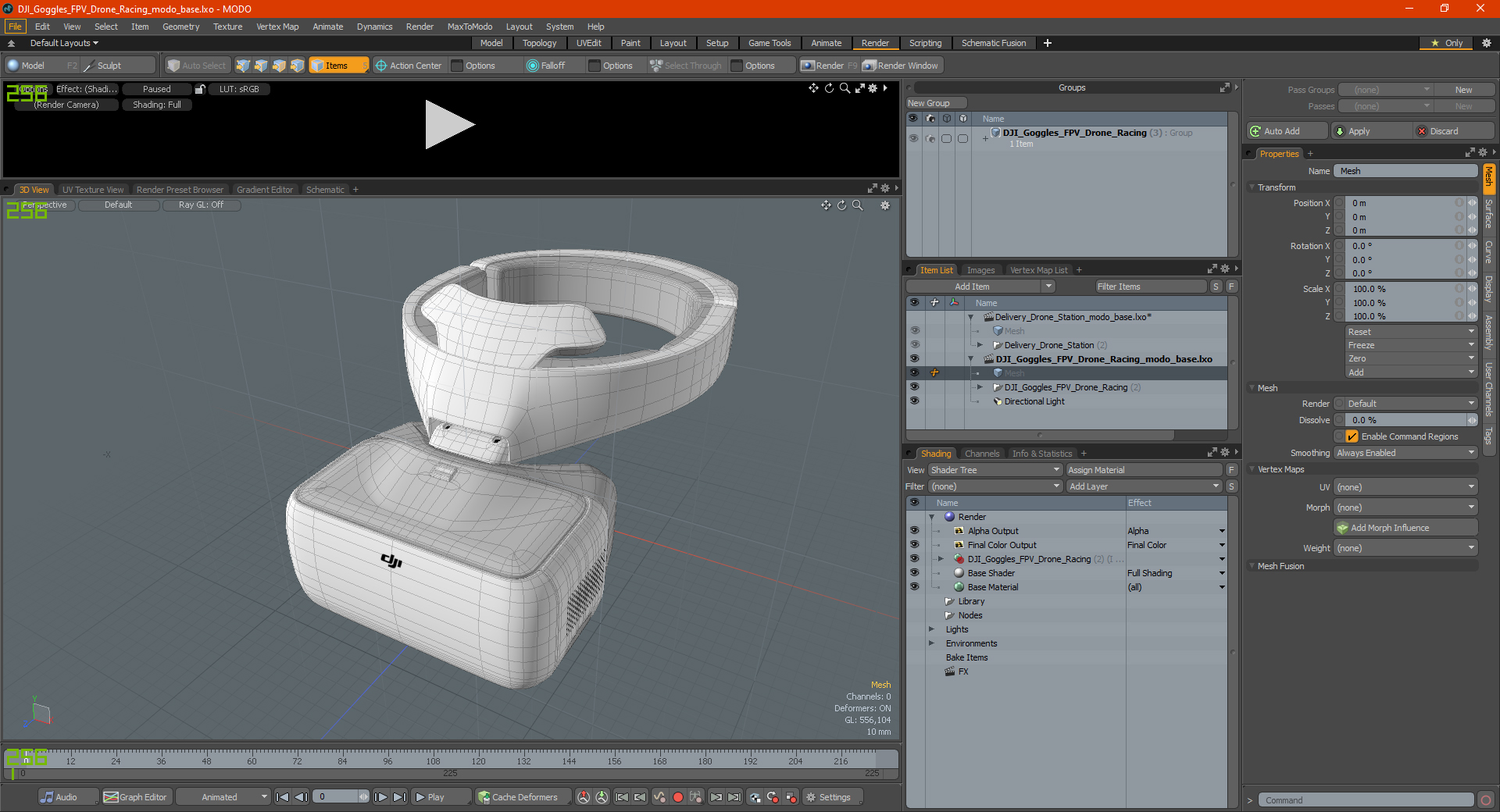Toggle visibility of DJI_Goggles_FPV_Drone_Racing_modo_base.lxo scene
Screen dimensions: 1500x812
pos(914,359)
